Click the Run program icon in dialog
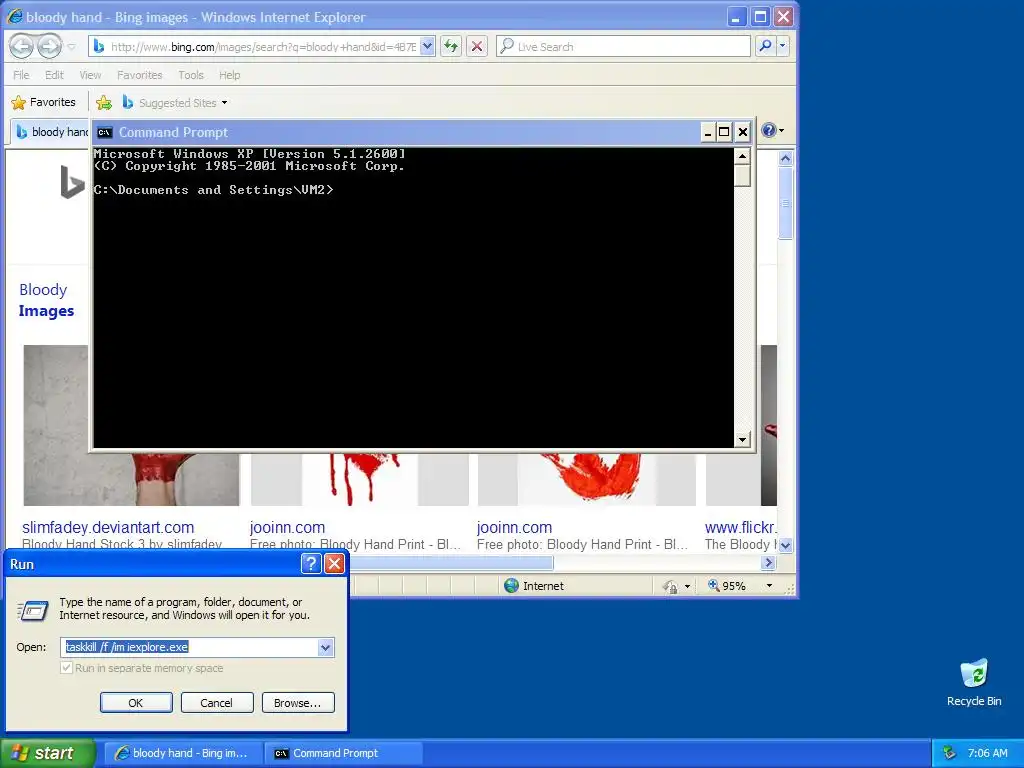1024x768 pixels. [33, 610]
